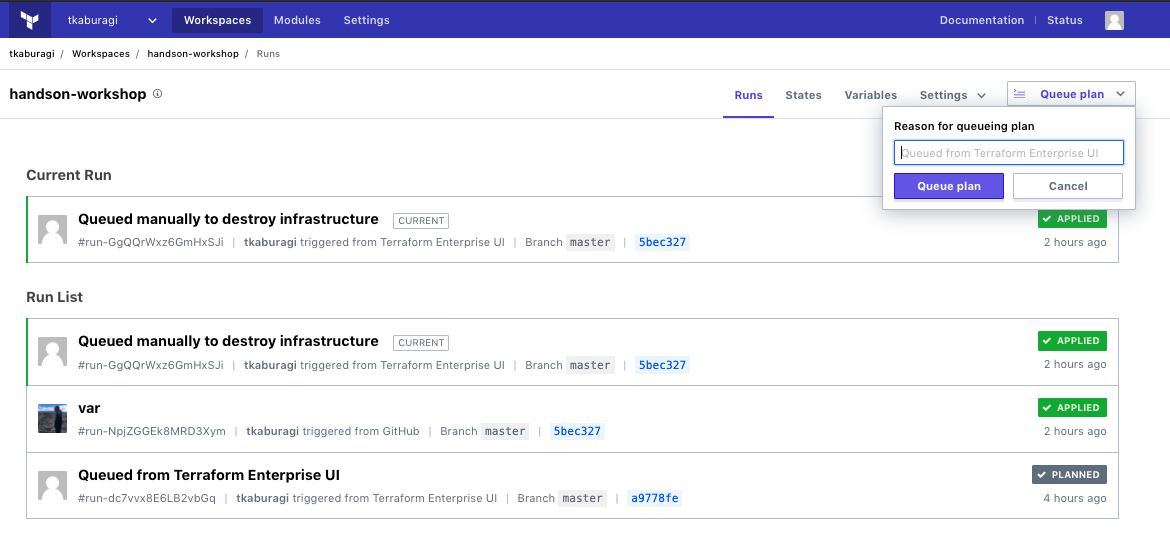Expand the Settings dropdown in workspace tabs
This screenshot has width=1170, height=555.
point(953,95)
